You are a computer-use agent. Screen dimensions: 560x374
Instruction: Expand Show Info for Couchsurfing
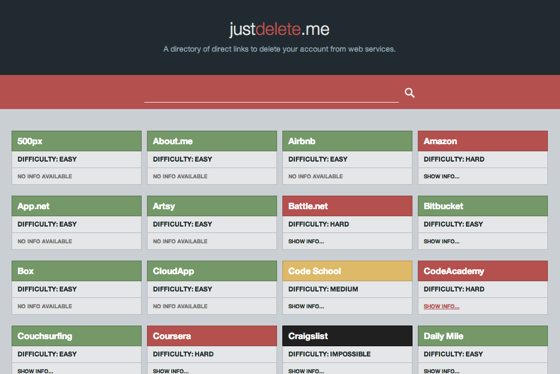tap(35, 371)
